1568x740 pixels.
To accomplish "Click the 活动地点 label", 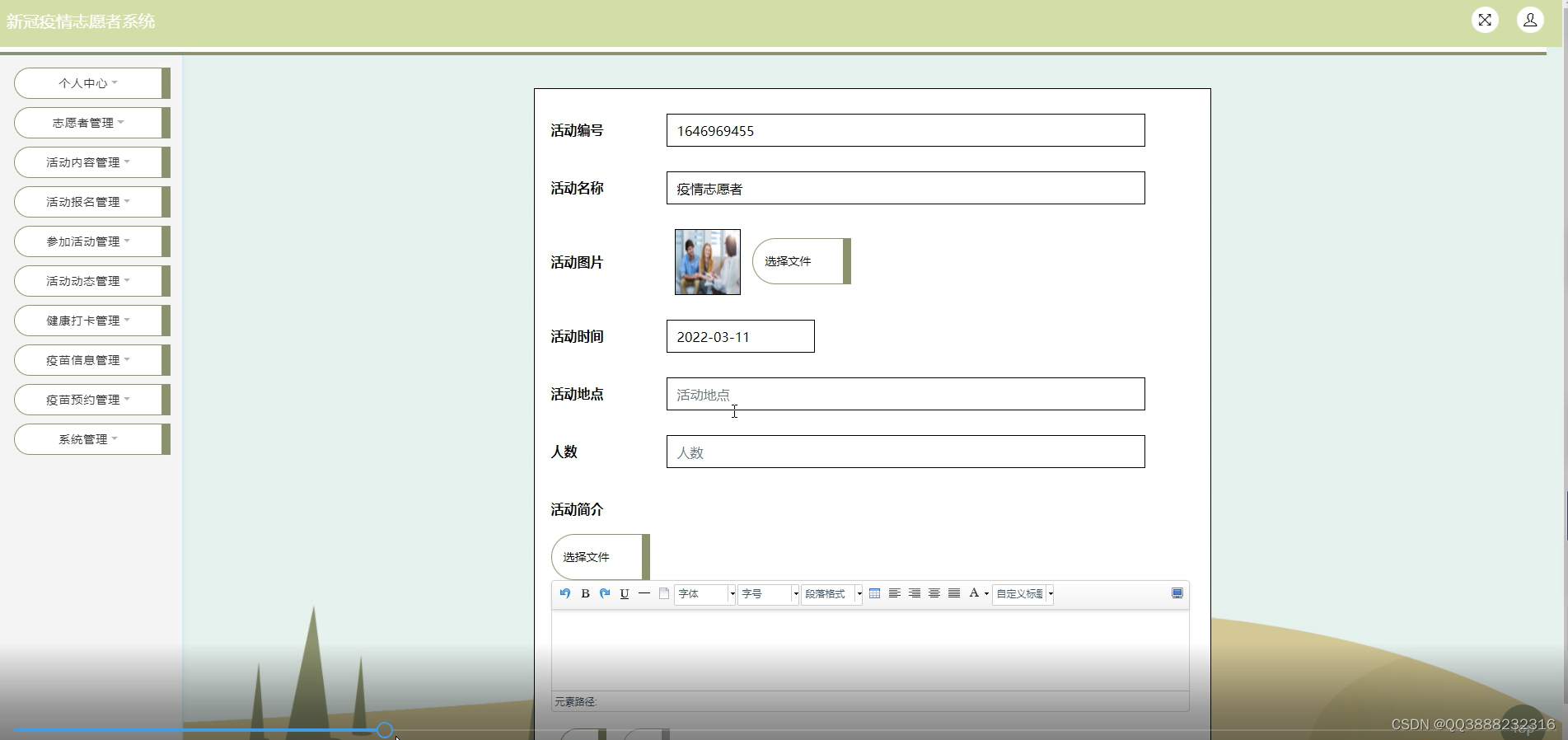I will pos(577,394).
